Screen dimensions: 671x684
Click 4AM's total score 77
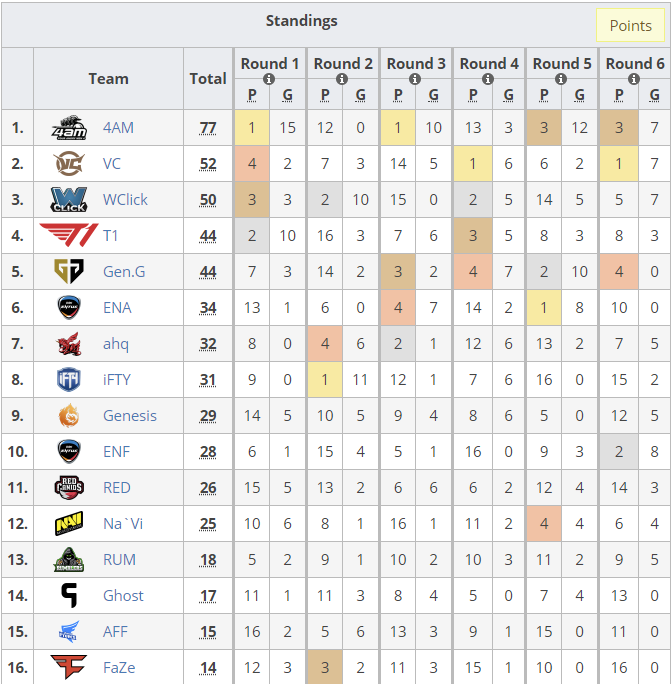(x=208, y=128)
